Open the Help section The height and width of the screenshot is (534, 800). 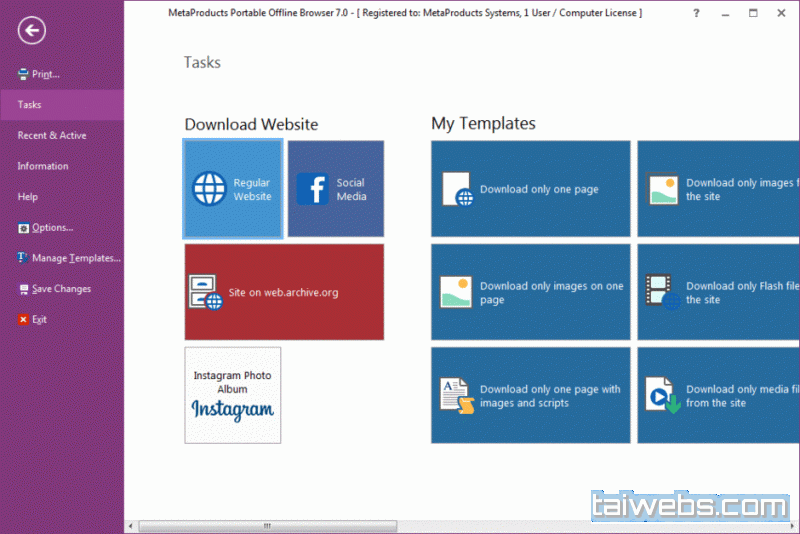pos(28,197)
